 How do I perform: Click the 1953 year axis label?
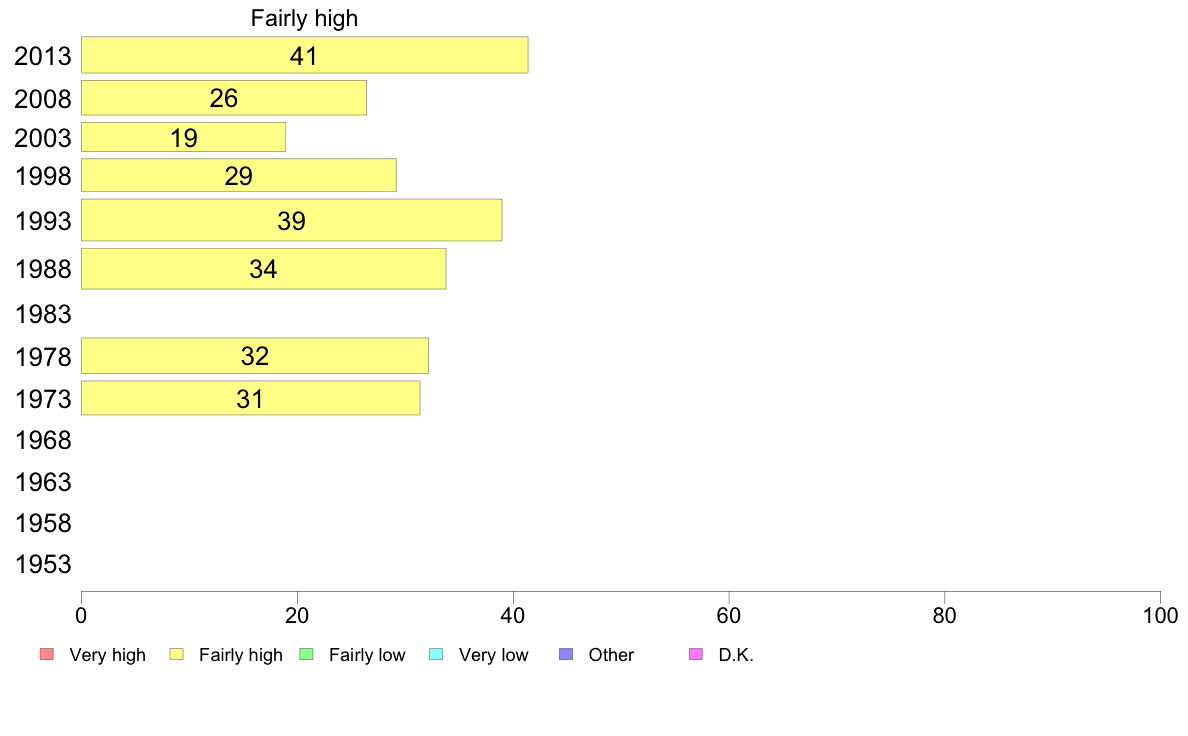[43, 564]
